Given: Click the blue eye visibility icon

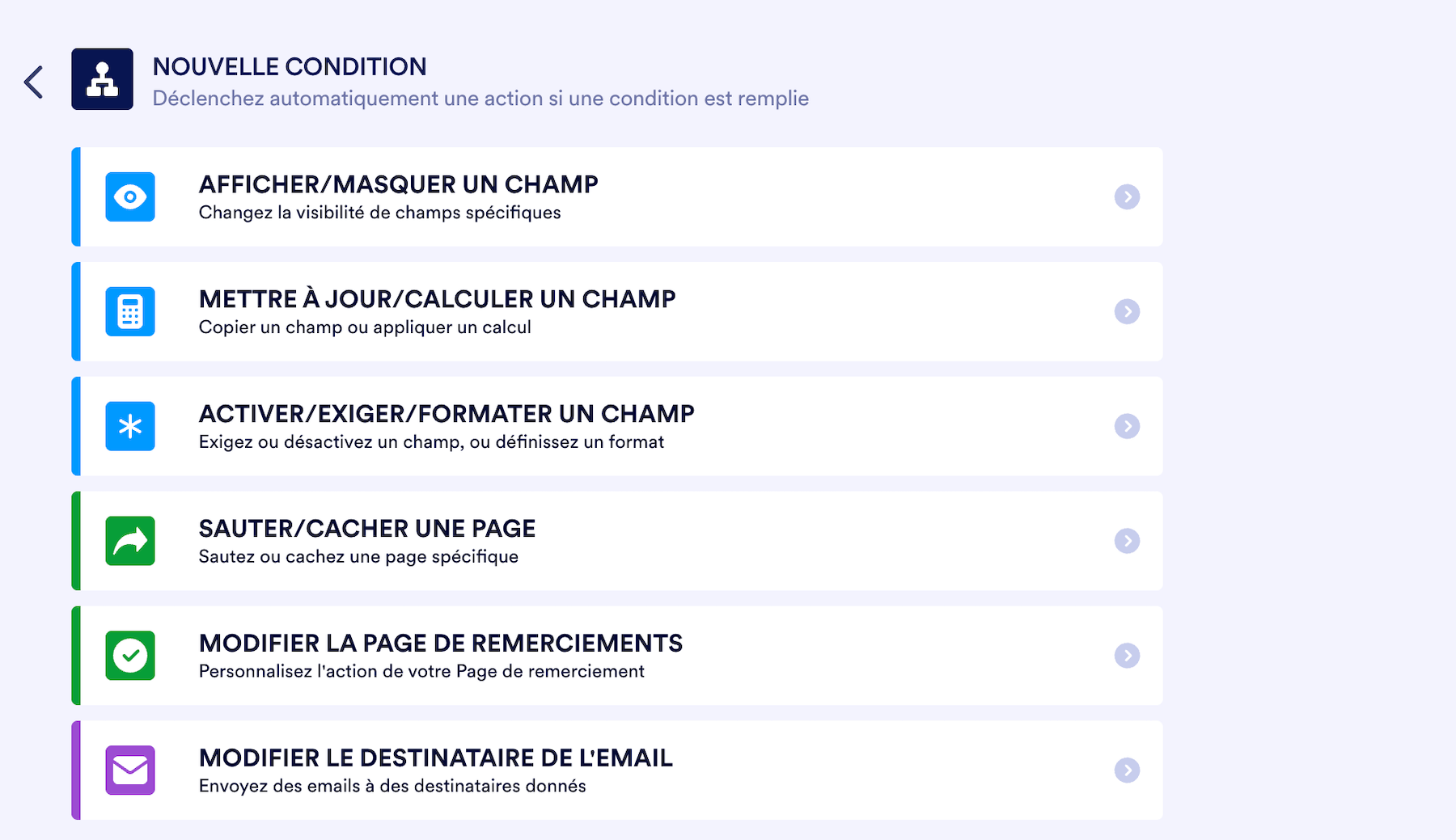Looking at the screenshot, I should [x=130, y=196].
